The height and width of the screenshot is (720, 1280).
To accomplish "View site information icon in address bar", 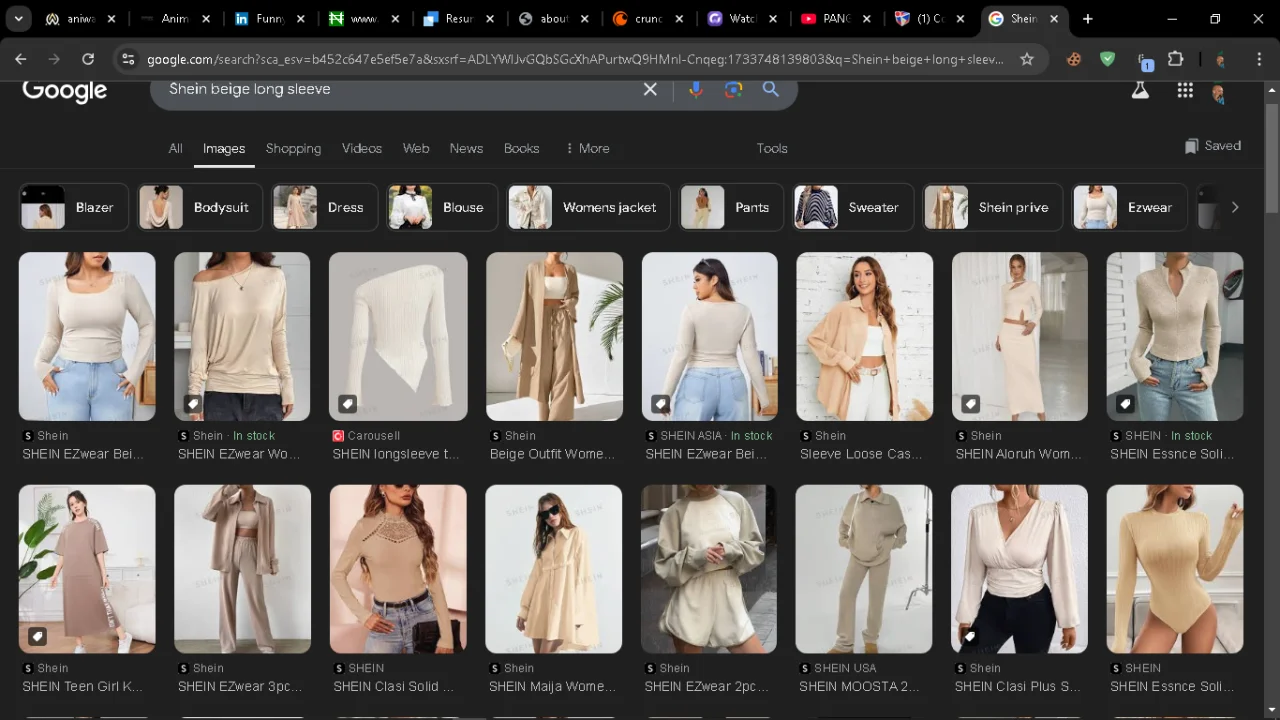I will pos(127,59).
